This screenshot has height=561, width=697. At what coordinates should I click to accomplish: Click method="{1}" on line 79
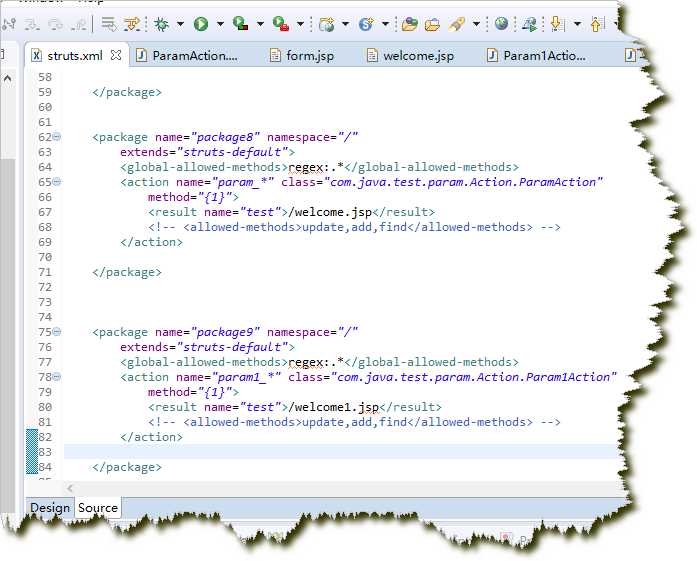coord(190,393)
